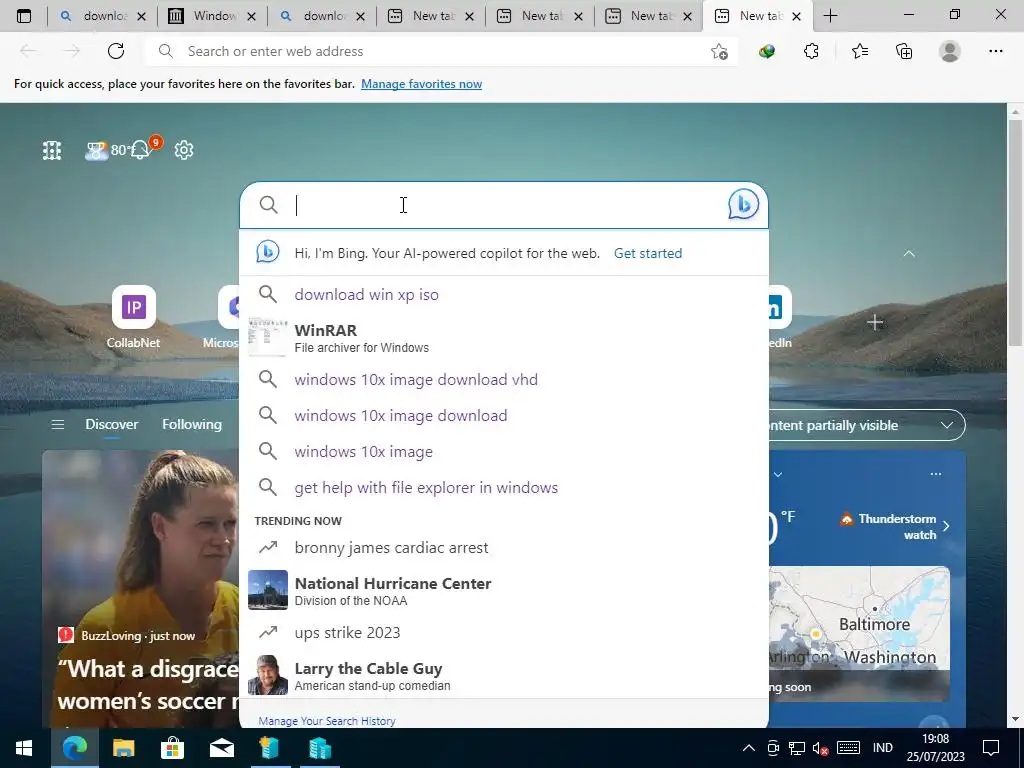The width and height of the screenshot is (1024, 768).
Task: Open the Favorites list icon
Action: tap(859, 51)
